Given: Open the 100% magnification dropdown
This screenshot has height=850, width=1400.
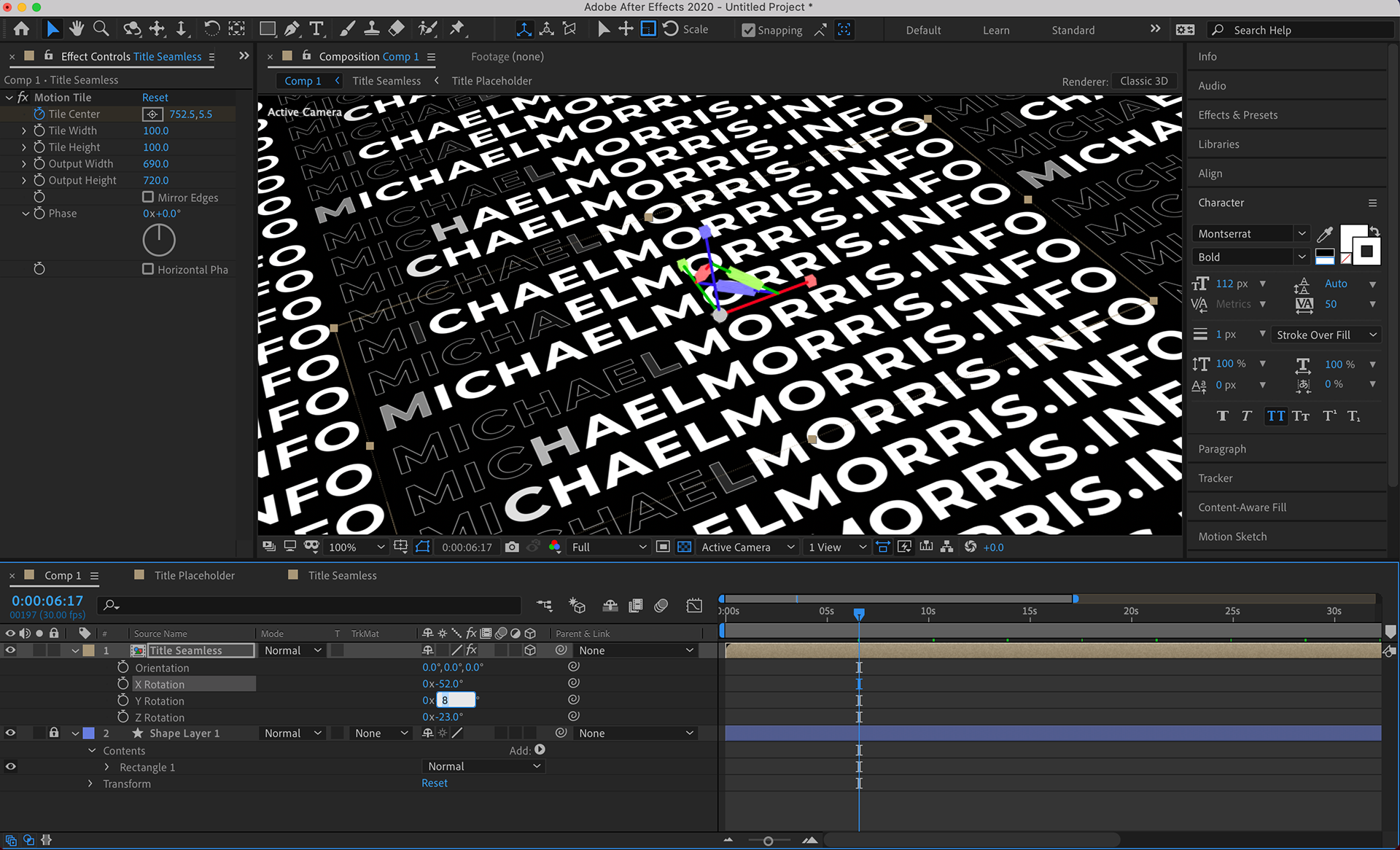Looking at the screenshot, I should point(356,547).
